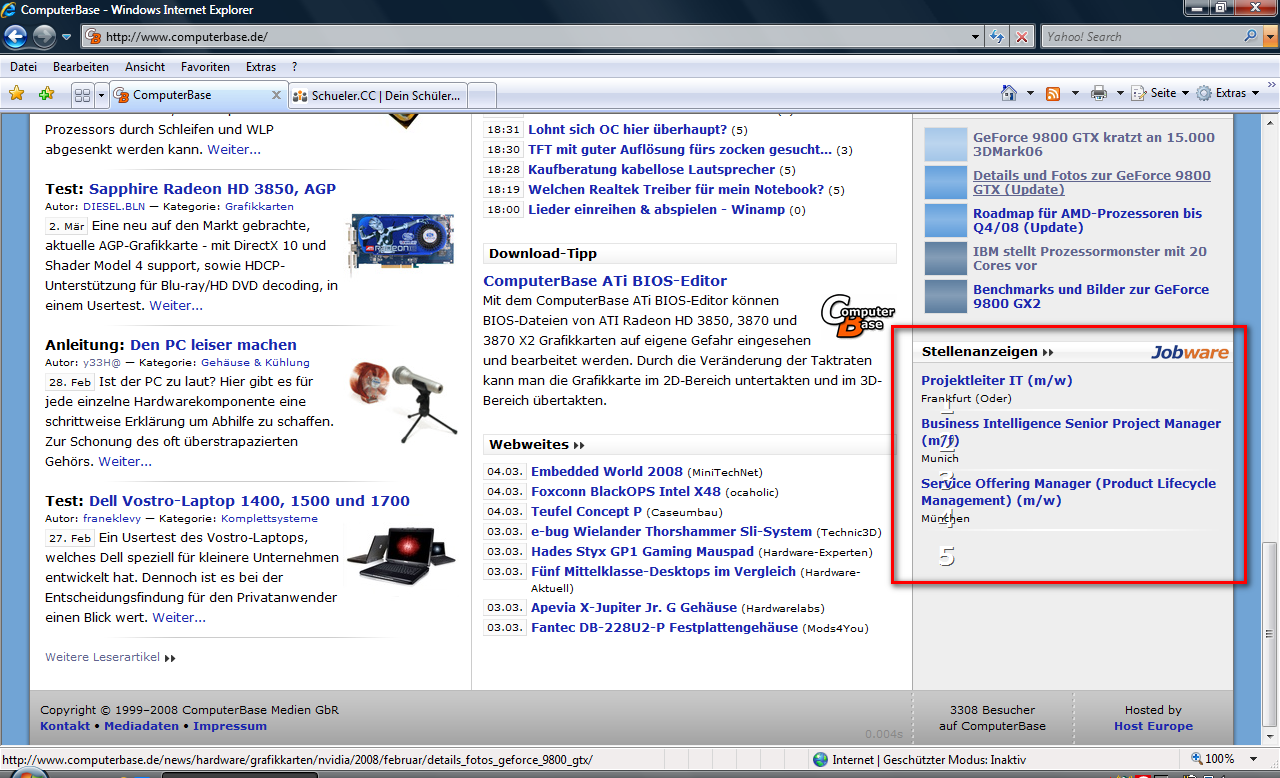This screenshot has width=1280, height=778.
Task: Open Embedded World 2008 link
Action: tap(607, 471)
